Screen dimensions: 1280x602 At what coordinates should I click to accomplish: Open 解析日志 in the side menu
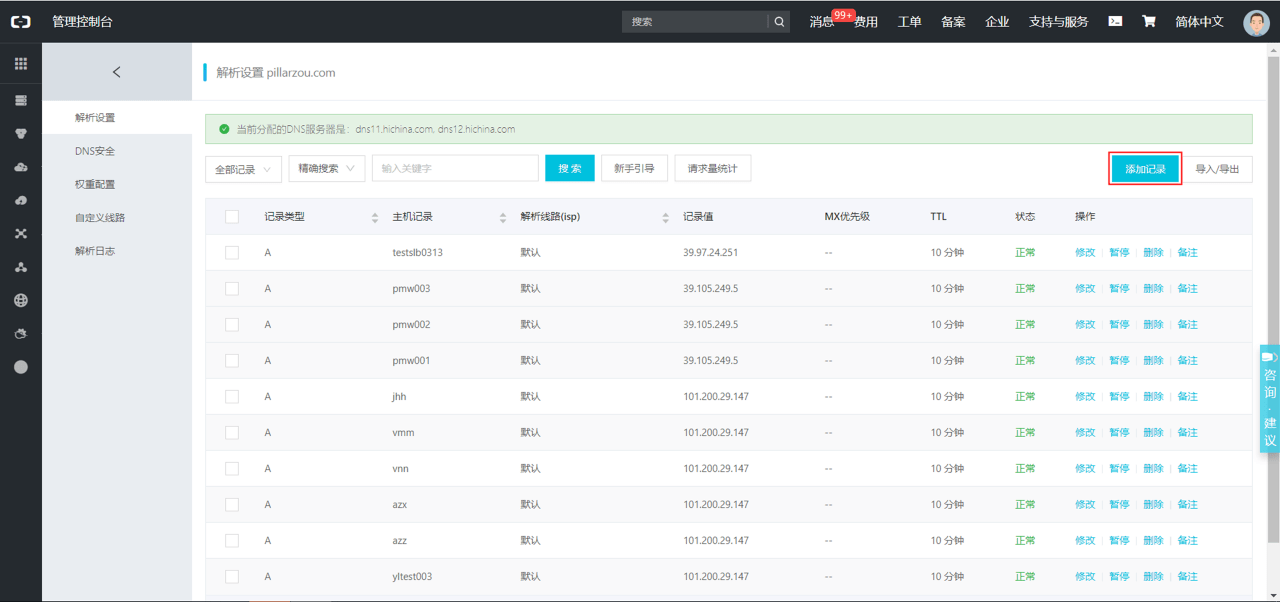tap(117, 251)
